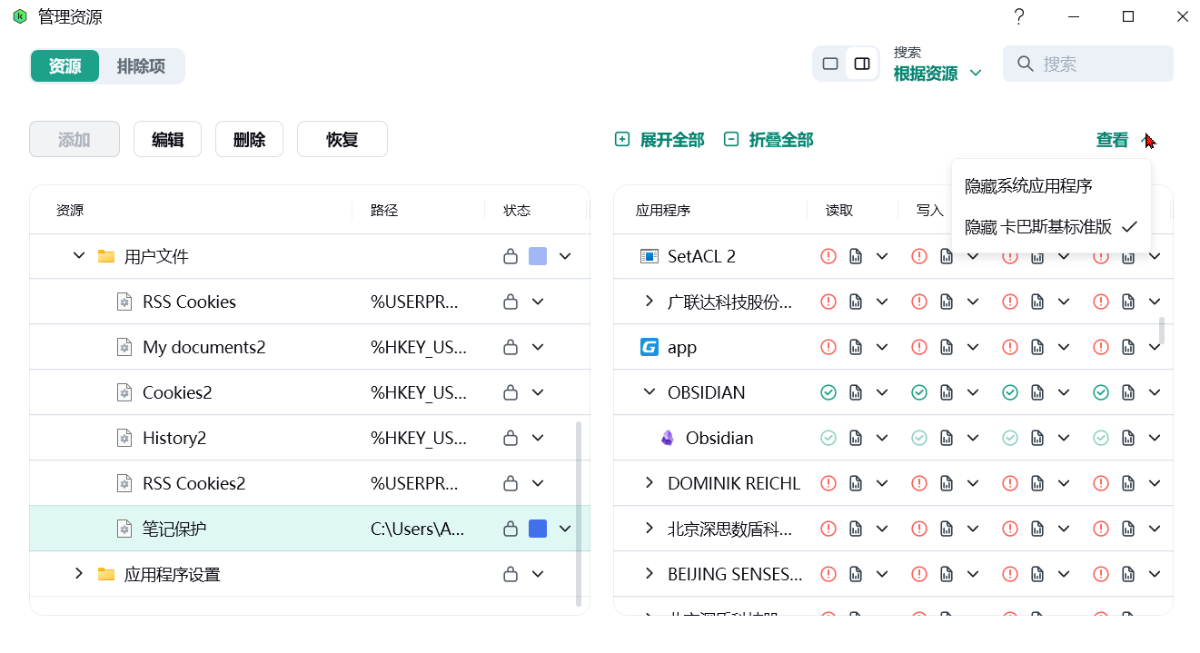Switch to single-pane view layout
This screenshot has width=1200, height=653.
tap(830, 64)
